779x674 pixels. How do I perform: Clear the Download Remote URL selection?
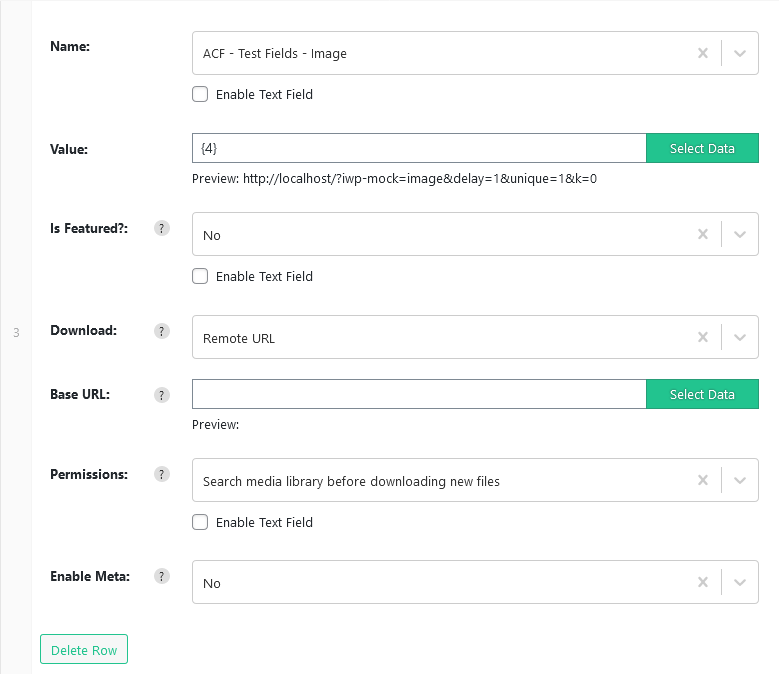[x=702, y=337]
